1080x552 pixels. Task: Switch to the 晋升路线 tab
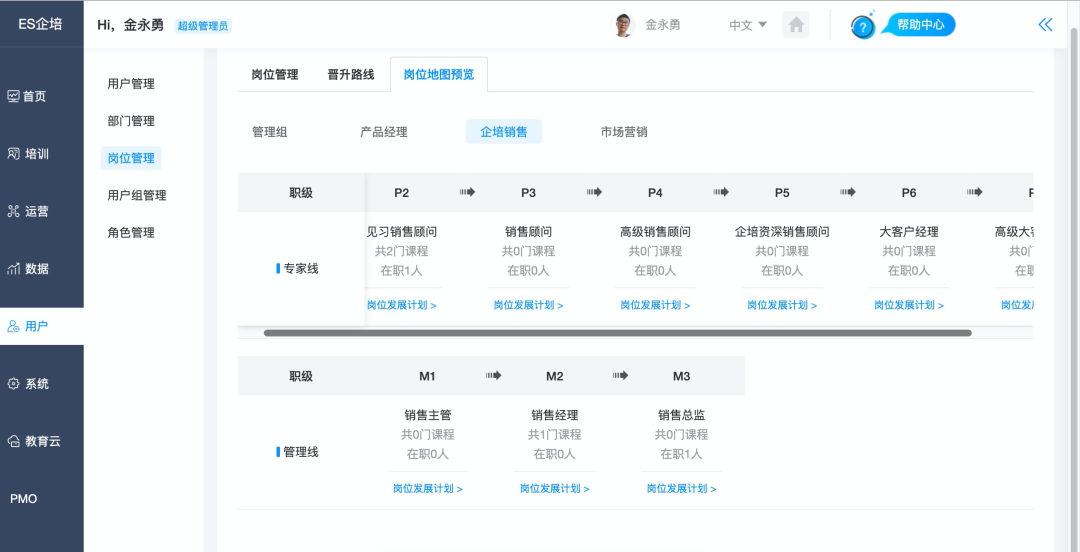[351, 74]
